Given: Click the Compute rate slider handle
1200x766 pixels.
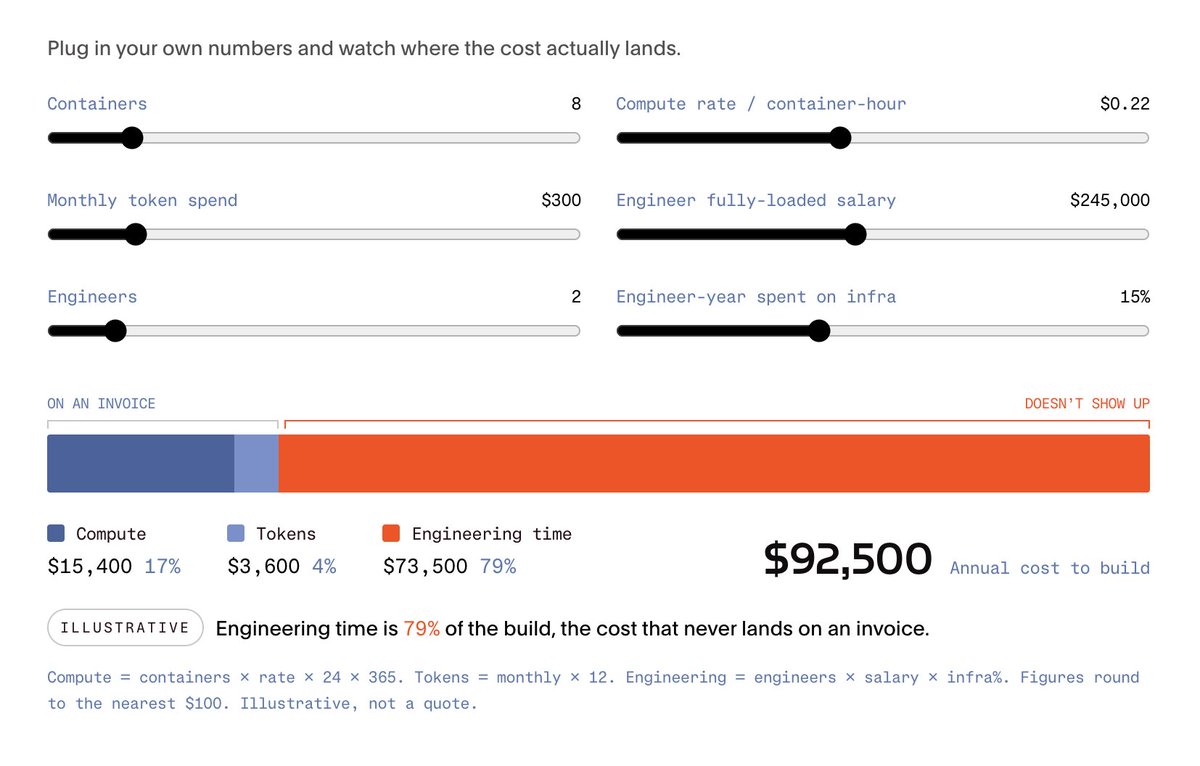Looking at the screenshot, I should [x=840, y=138].
